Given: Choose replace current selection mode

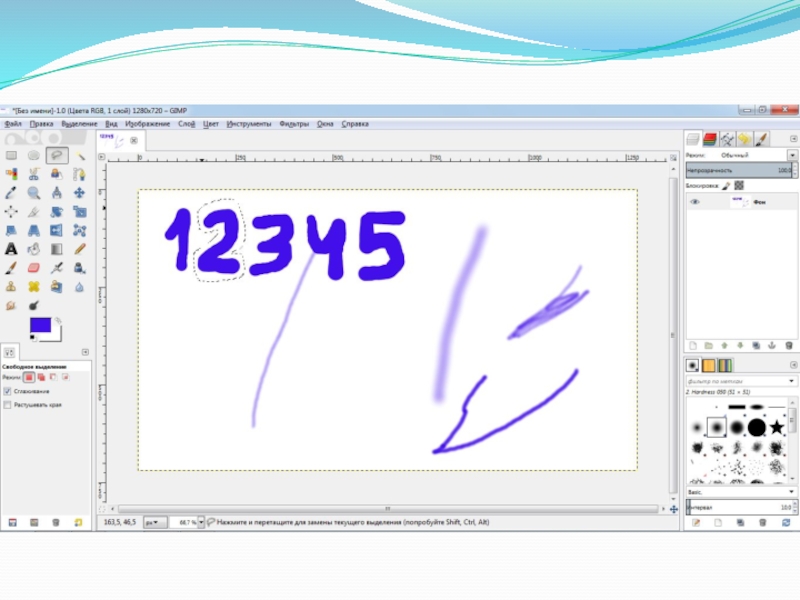Looking at the screenshot, I should coord(29,378).
